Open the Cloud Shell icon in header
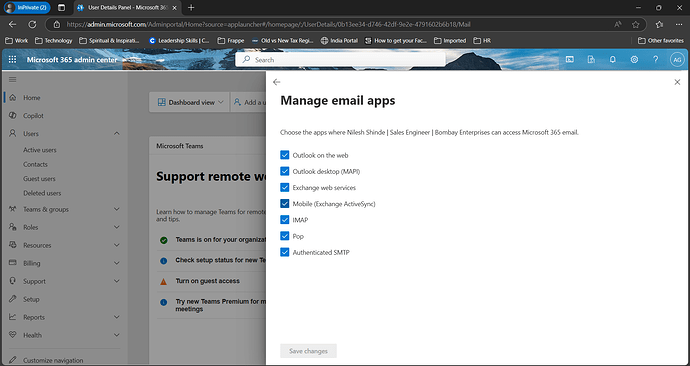690x366 pixels. tap(569, 59)
